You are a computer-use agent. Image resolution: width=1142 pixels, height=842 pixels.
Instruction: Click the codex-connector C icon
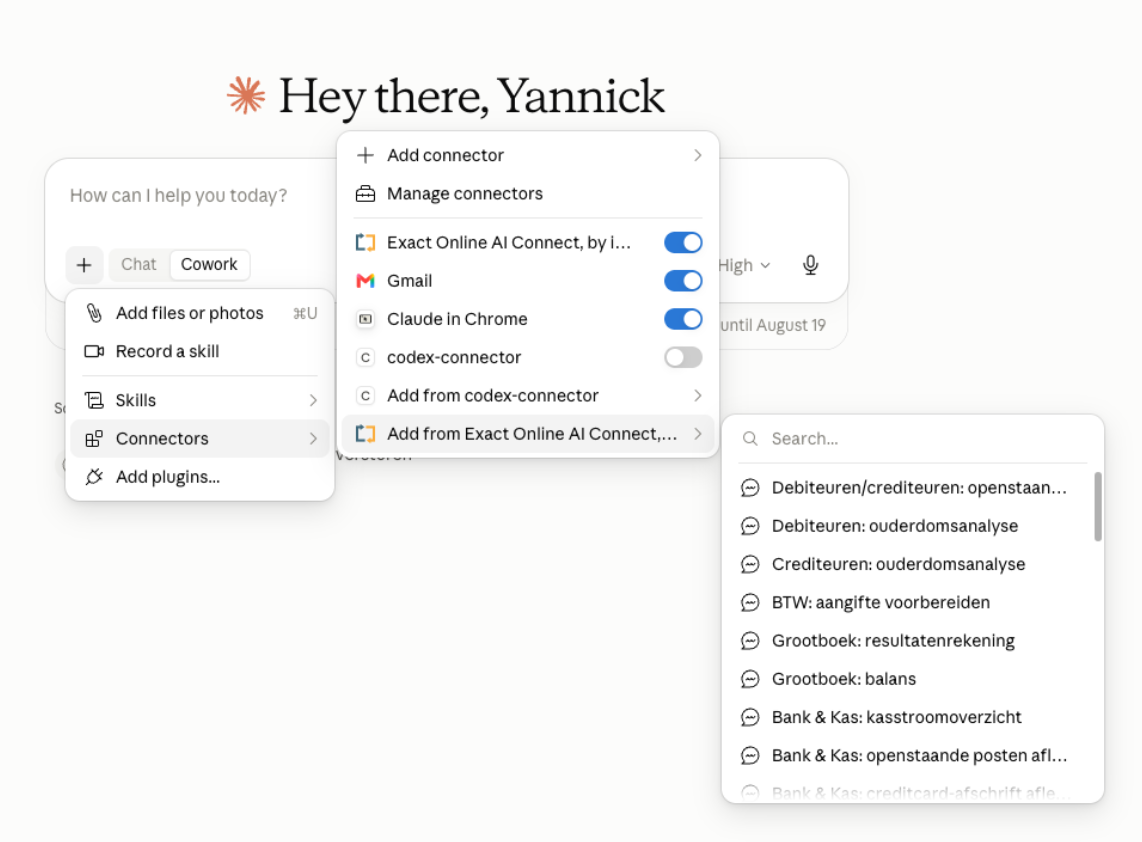[365, 358]
